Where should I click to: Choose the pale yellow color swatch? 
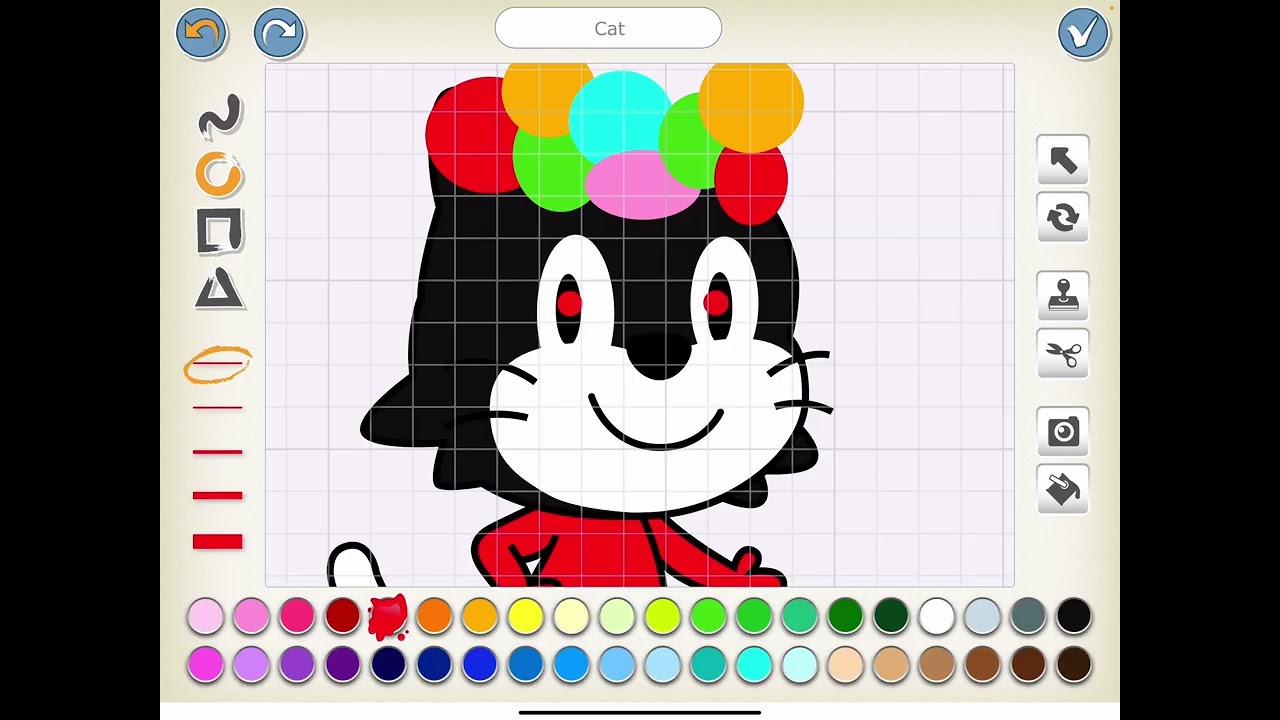click(571, 616)
